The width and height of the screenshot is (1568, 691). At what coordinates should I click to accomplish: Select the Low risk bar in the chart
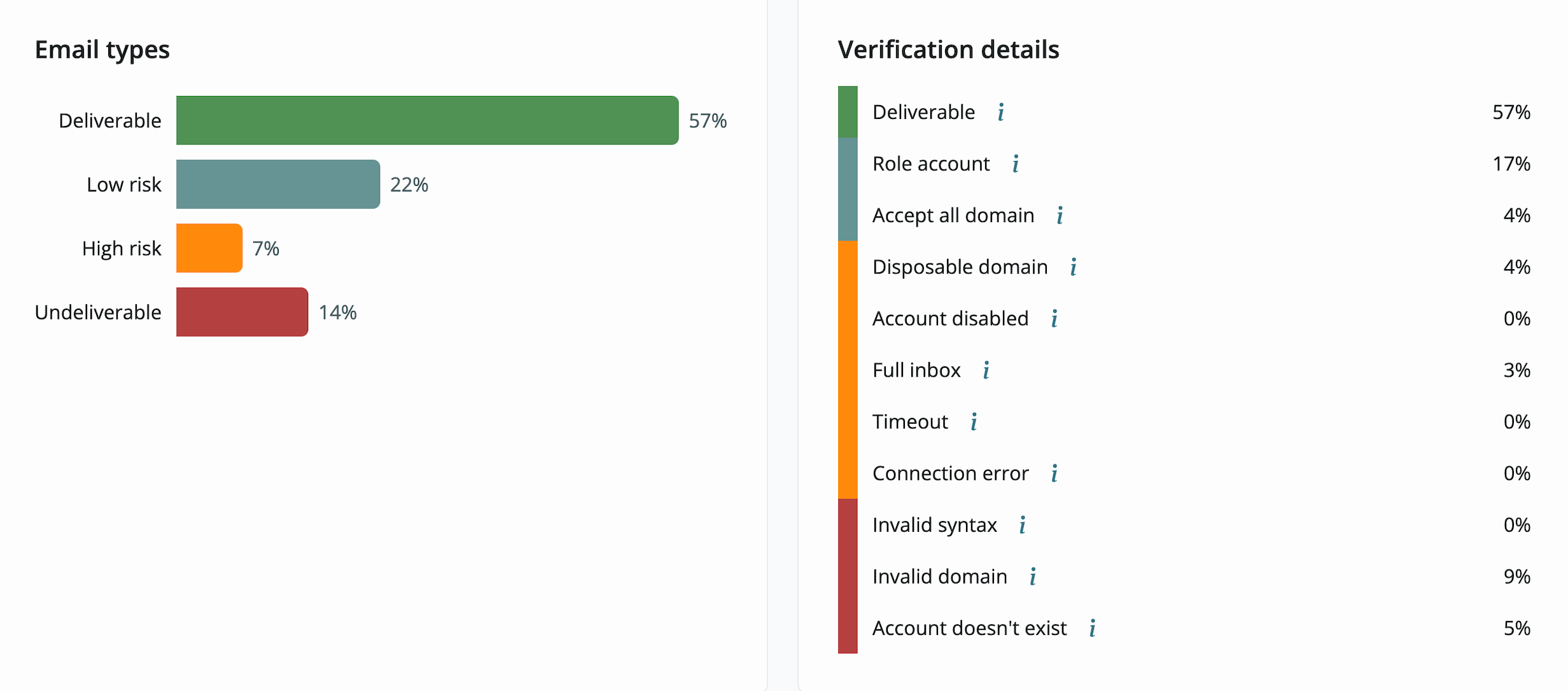click(277, 184)
